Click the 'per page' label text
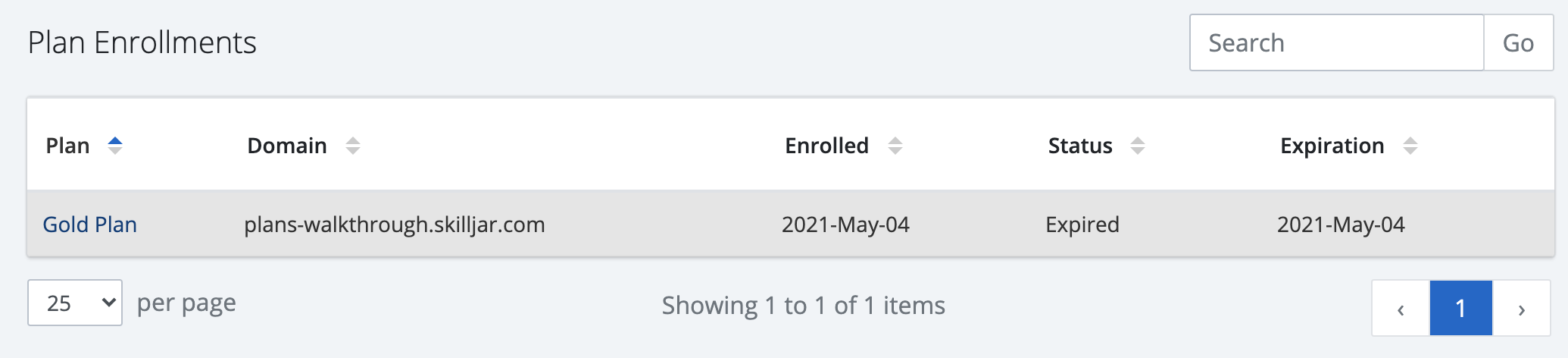This screenshot has width=1568, height=358. point(186,303)
